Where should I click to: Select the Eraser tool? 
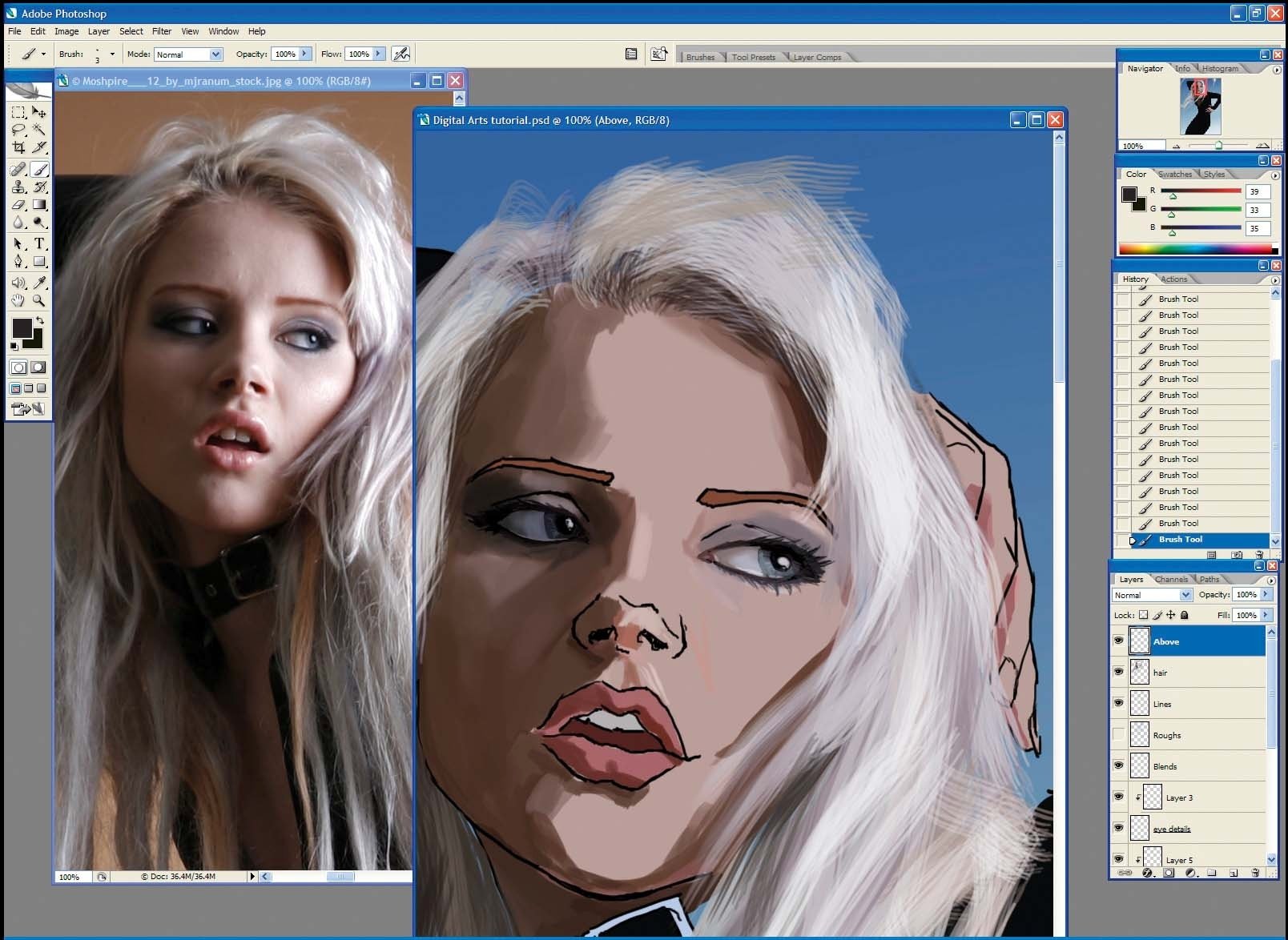coord(18,205)
